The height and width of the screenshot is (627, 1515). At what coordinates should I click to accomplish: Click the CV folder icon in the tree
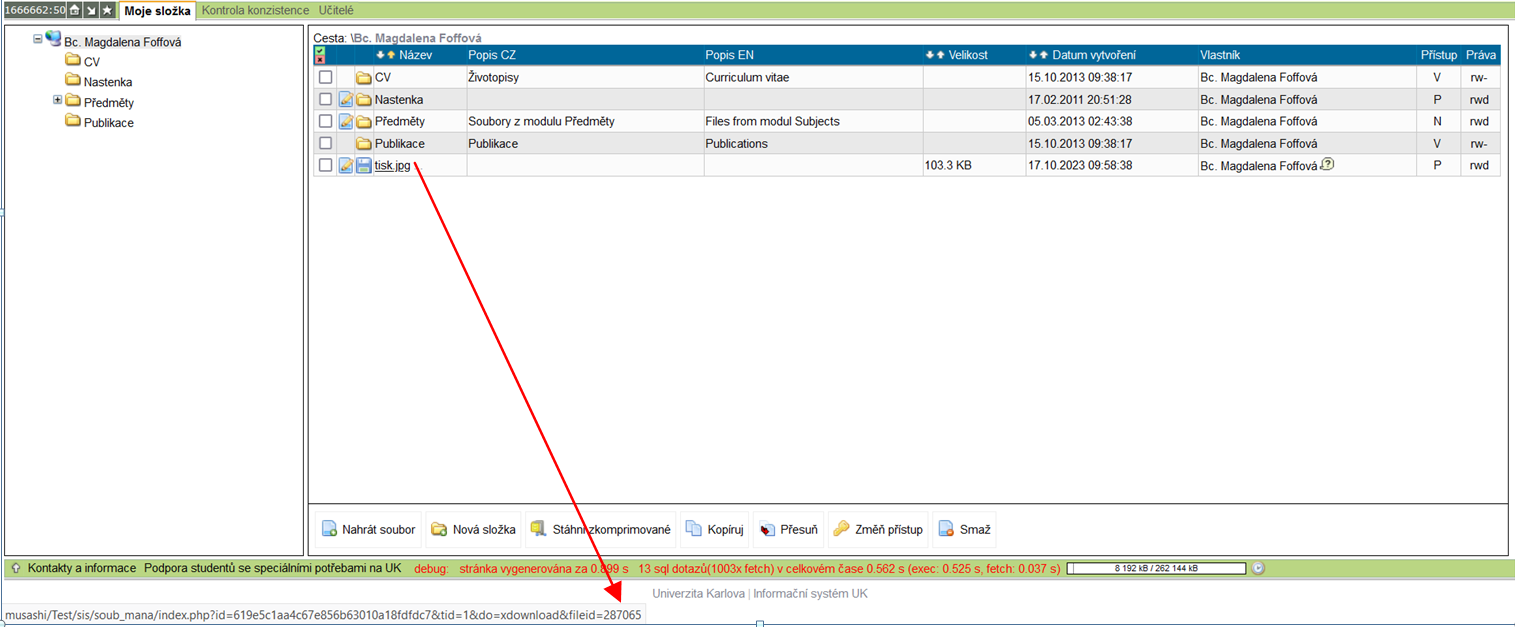pyautogui.click(x=73, y=61)
